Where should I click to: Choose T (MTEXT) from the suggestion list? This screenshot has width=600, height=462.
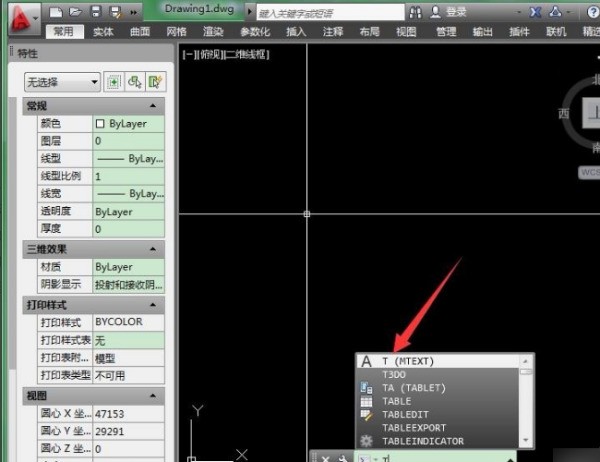[x=438, y=361]
